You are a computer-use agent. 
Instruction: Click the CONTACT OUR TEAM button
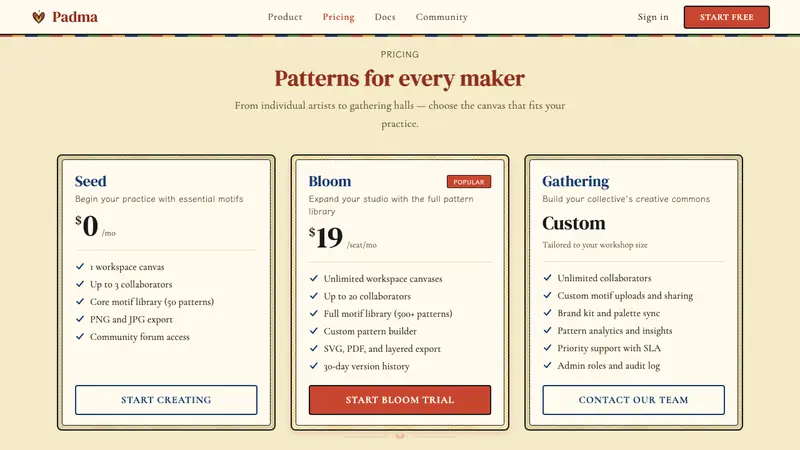click(x=633, y=400)
